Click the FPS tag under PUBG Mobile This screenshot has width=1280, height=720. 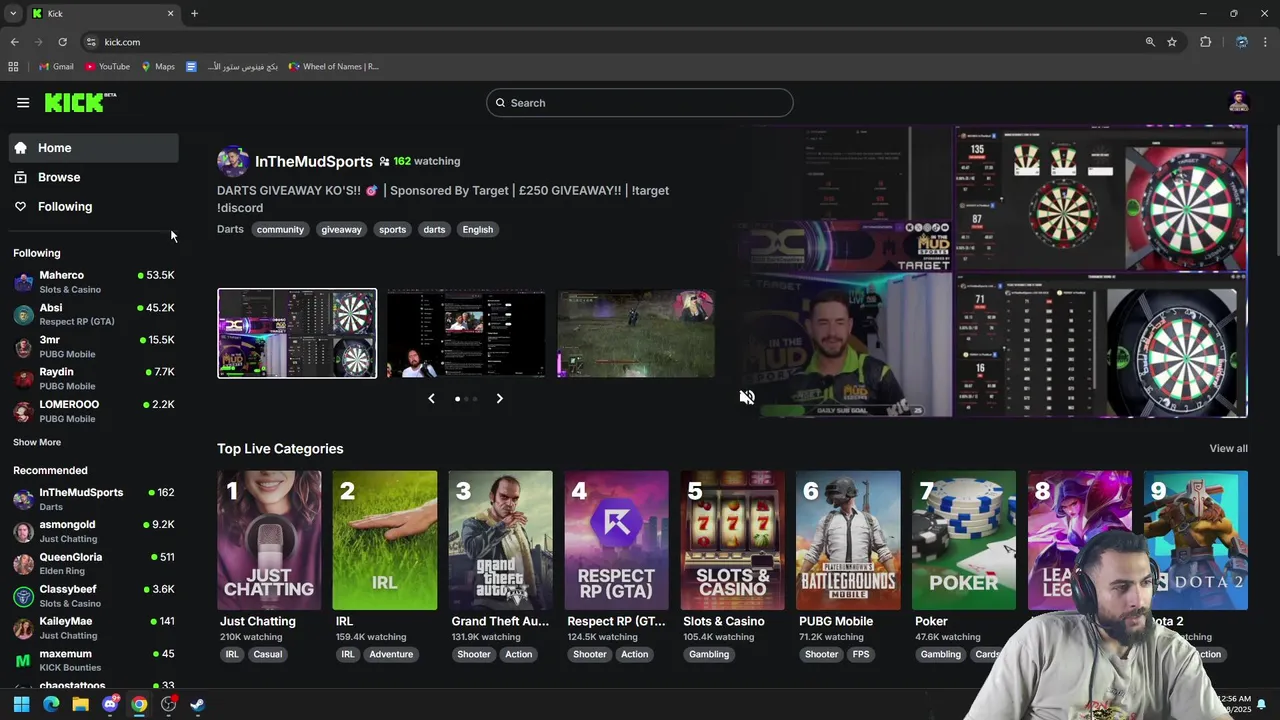861,654
